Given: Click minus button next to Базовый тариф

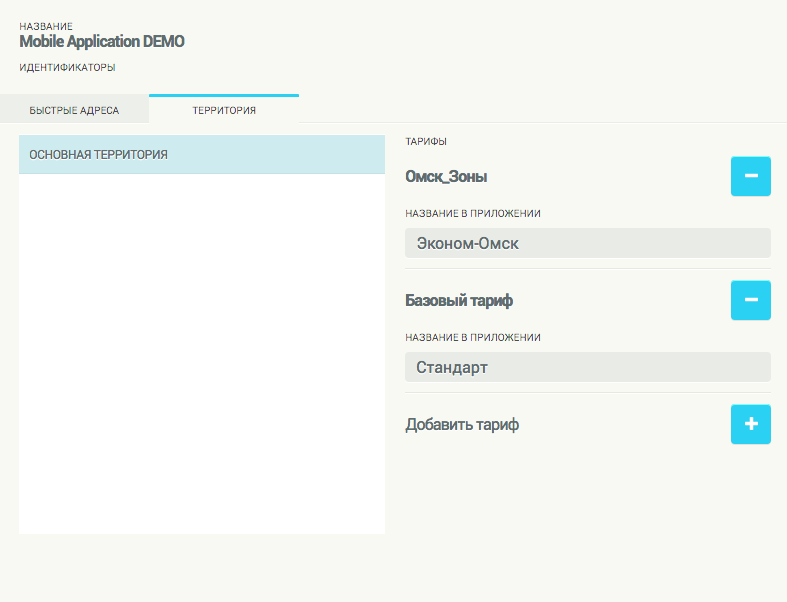Looking at the screenshot, I should [750, 300].
